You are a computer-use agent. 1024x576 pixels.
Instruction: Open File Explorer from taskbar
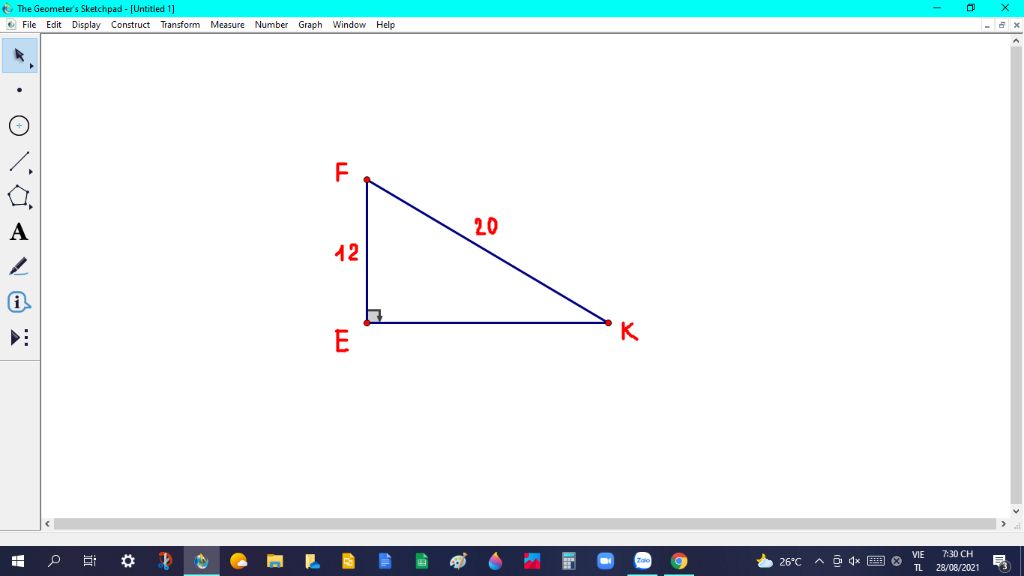pyautogui.click(x=275, y=561)
